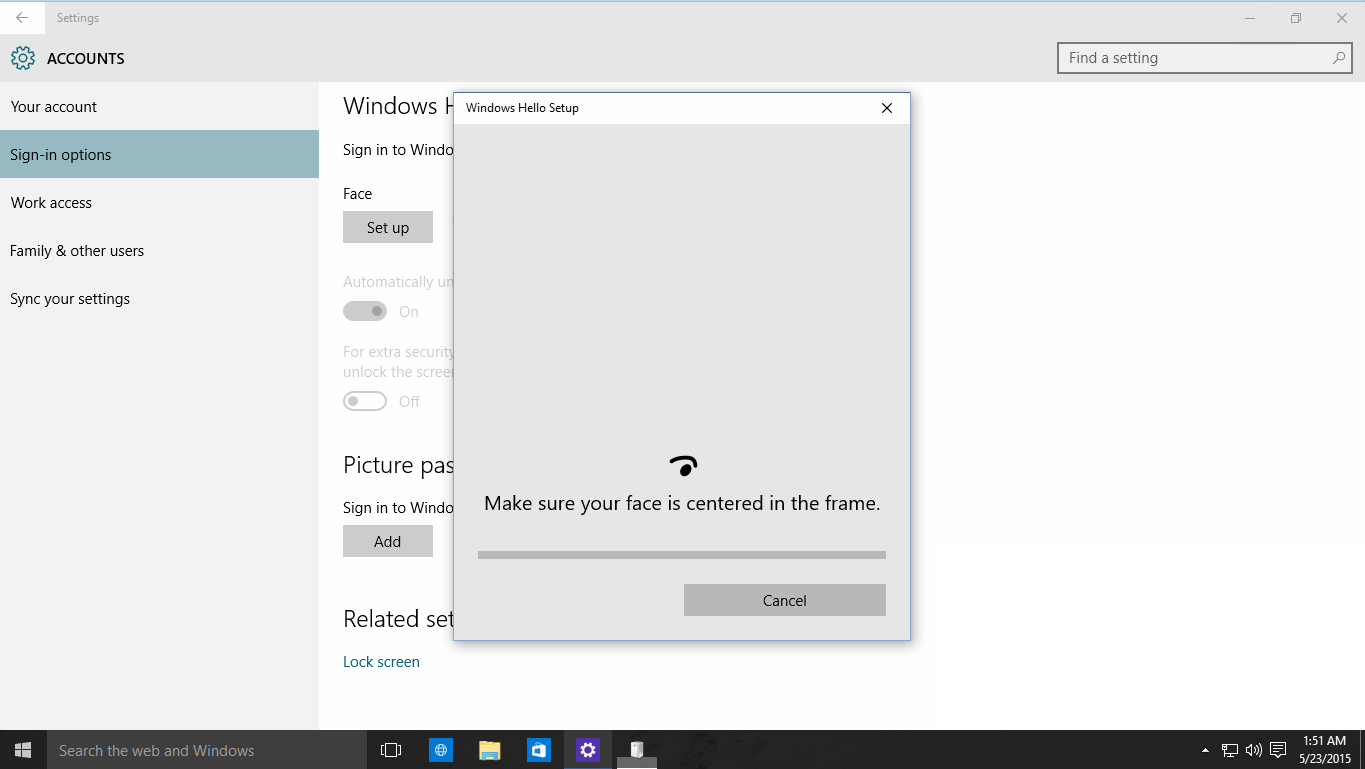Image resolution: width=1365 pixels, height=769 pixels.
Task: Click the search magnifier in Find a setting
Action: 1339,58
